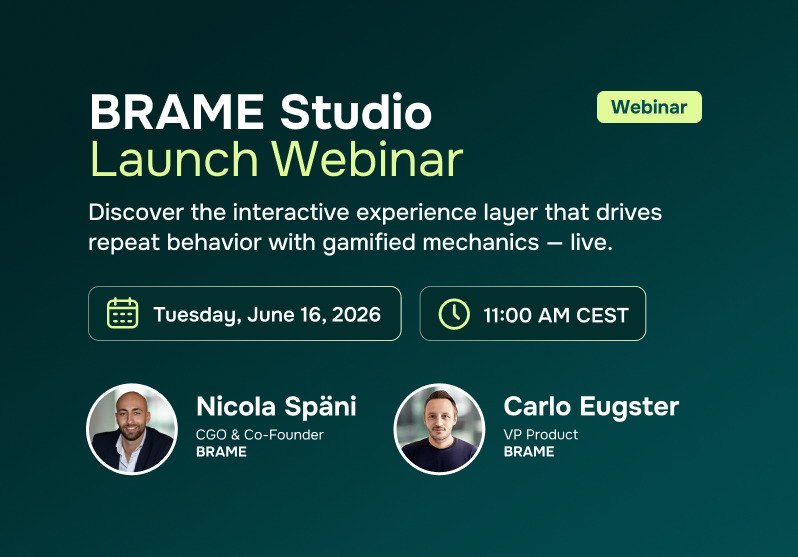
Task: Open Nicola Späni's profile photo
Action: 132,429
